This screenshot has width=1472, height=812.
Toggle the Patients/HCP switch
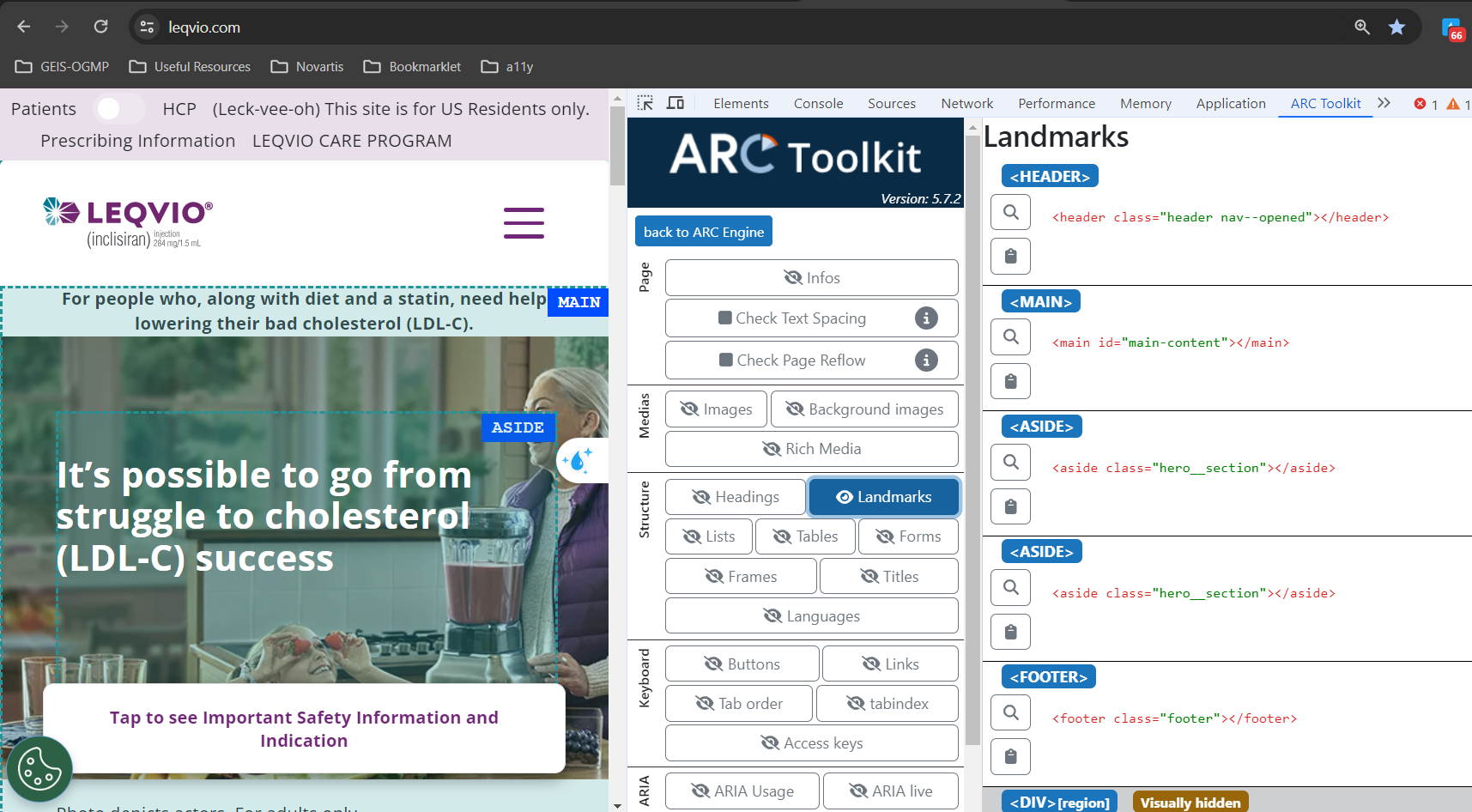pos(119,109)
